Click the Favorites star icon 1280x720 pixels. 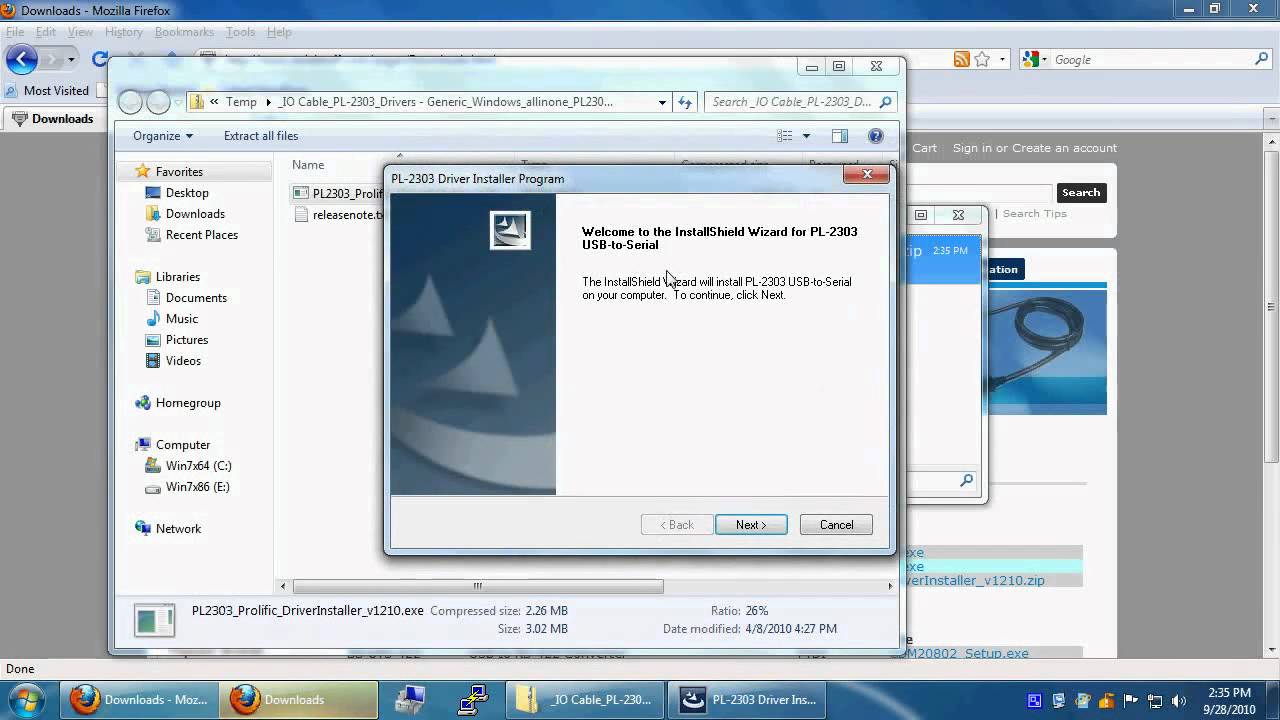[x=143, y=172]
